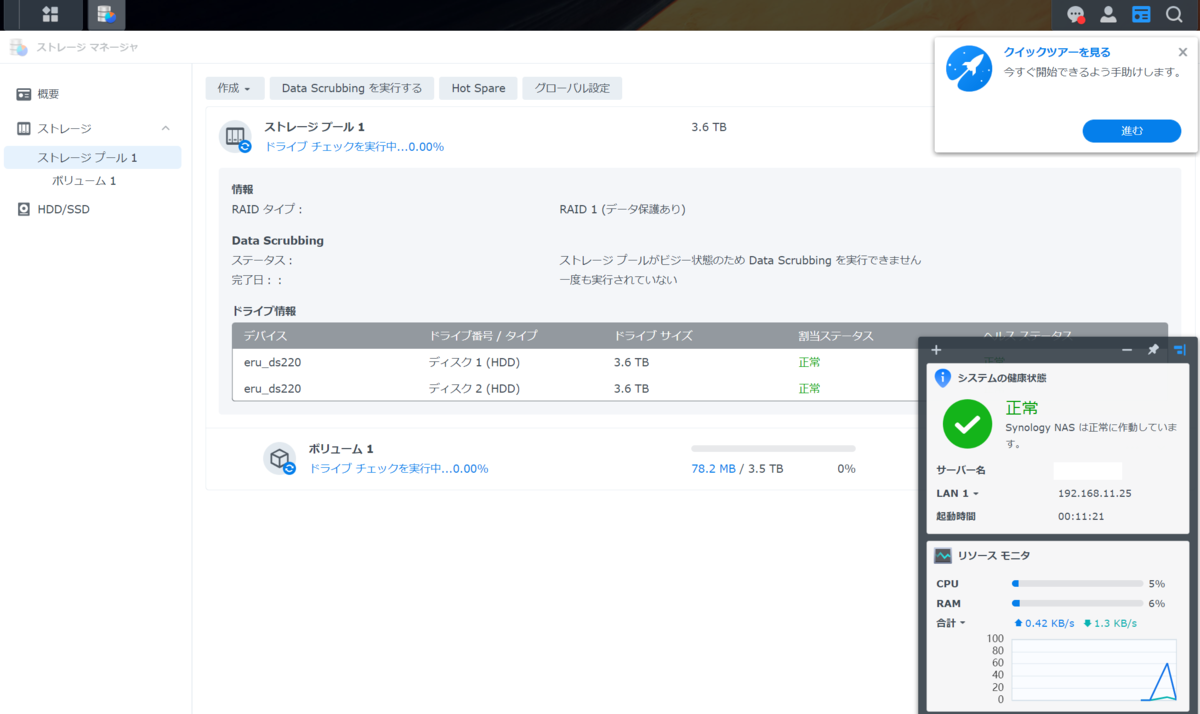Close the quick tour popup
The image size is (1200, 714).
point(1183,52)
